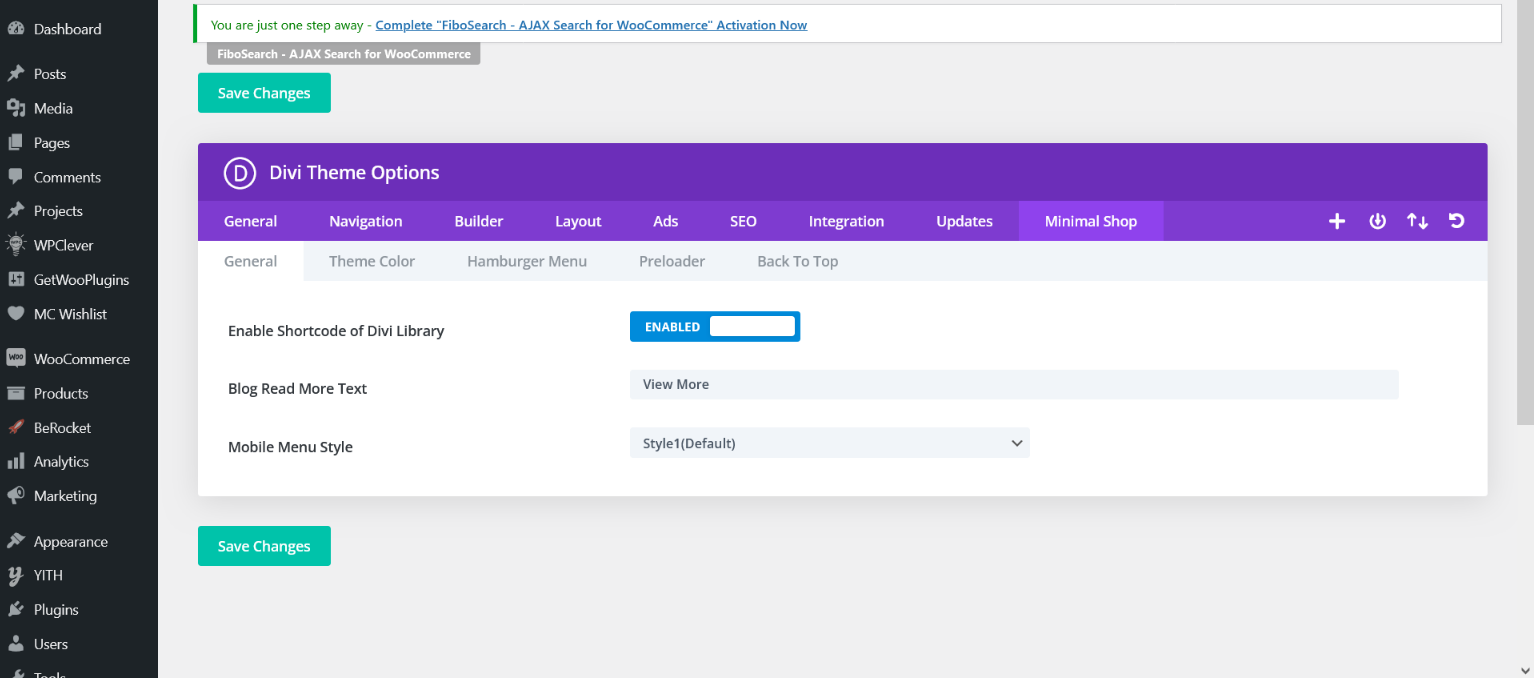
Task: Click the Mobile Menu Style label
Action: click(290, 447)
